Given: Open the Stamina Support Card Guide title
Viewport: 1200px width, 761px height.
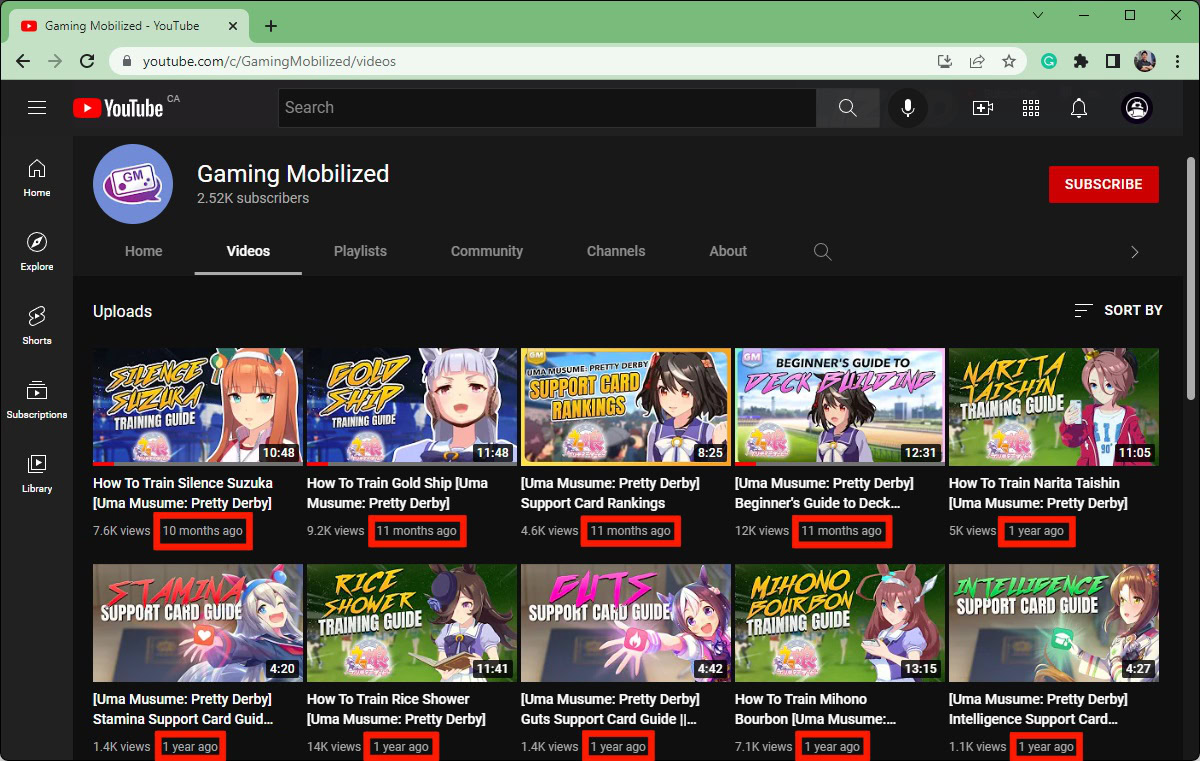Looking at the screenshot, I should point(183,709).
